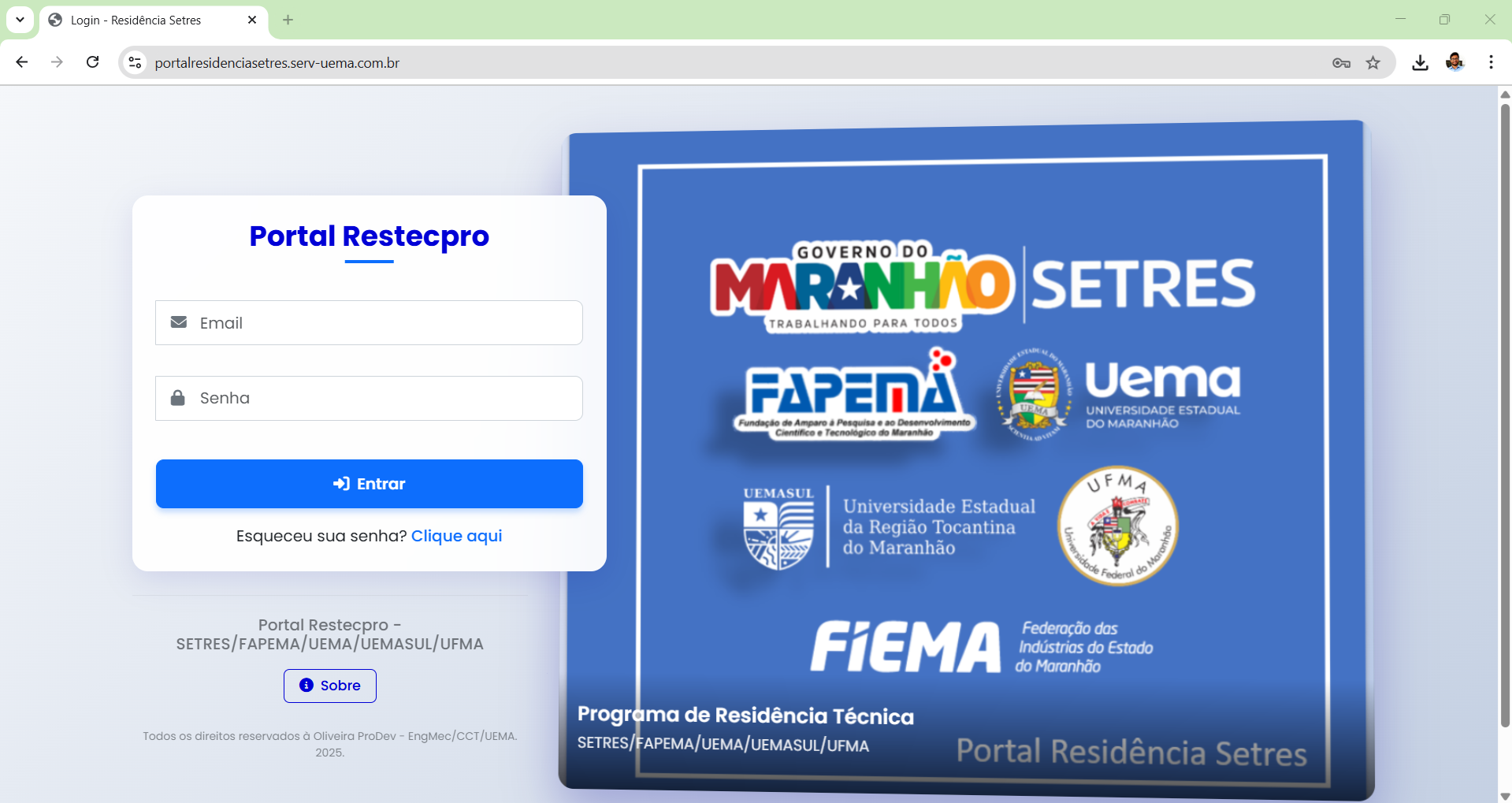1512x803 pixels.
Task: Click the envelope icon in the Email field
Action: pyautogui.click(x=179, y=322)
